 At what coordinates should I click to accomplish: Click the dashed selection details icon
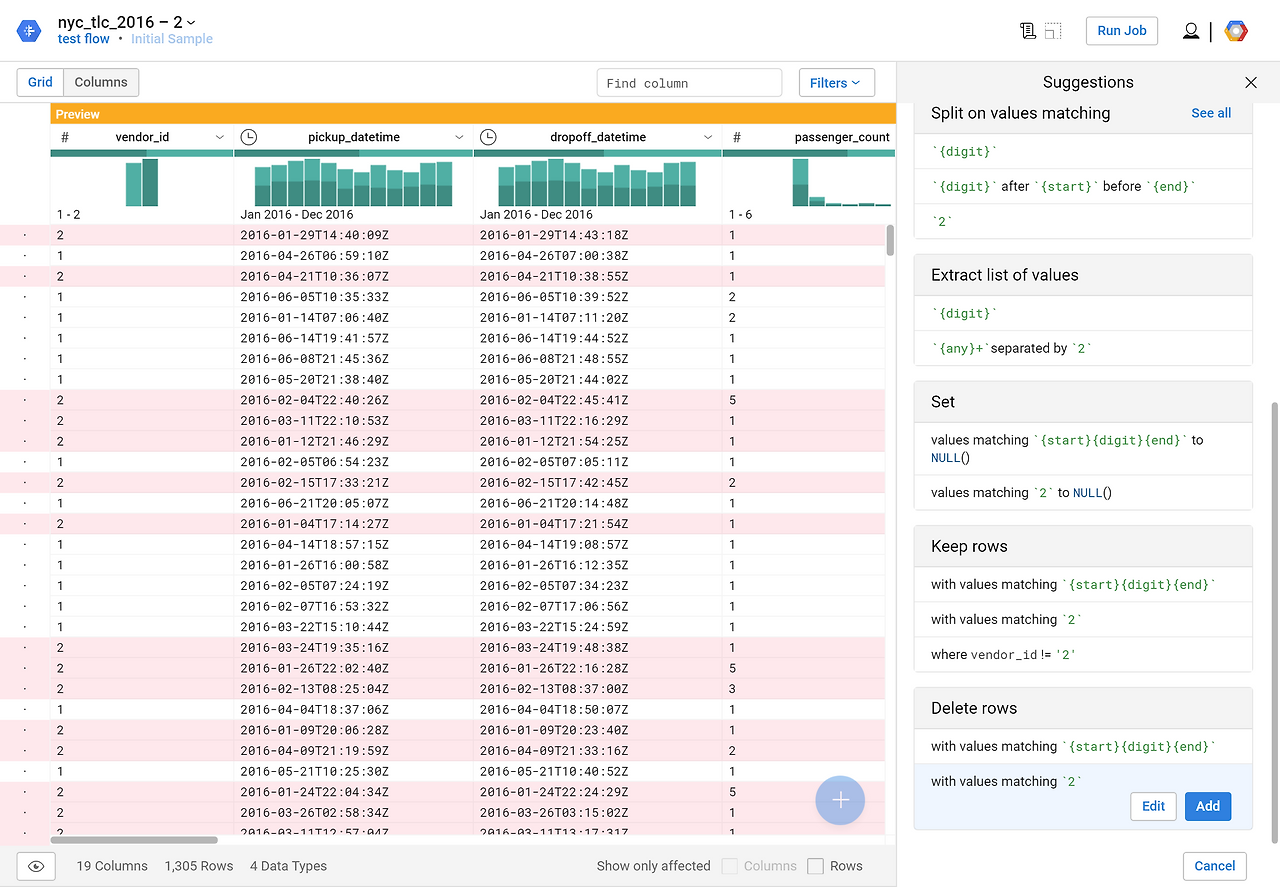pos(1053,31)
